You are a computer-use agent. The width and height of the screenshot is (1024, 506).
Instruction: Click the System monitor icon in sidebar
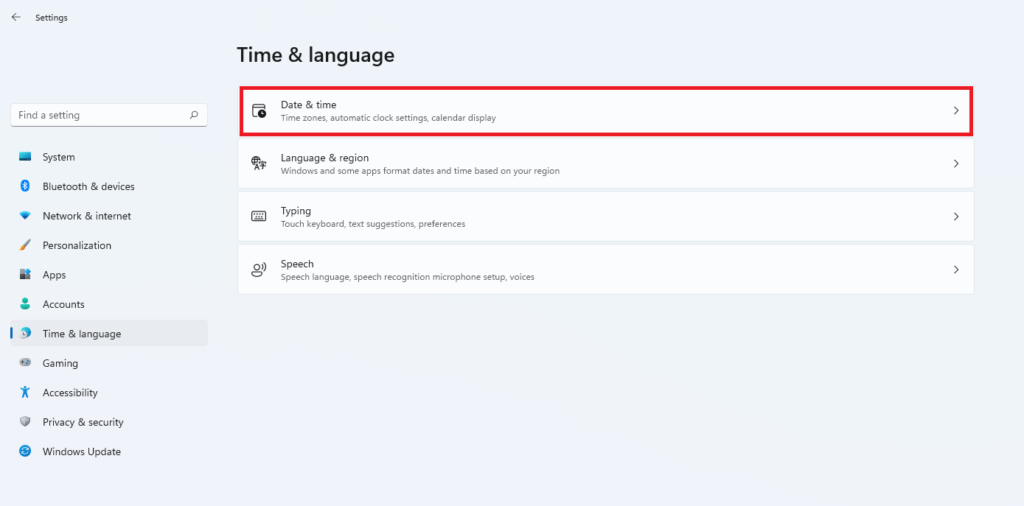[25, 157]
